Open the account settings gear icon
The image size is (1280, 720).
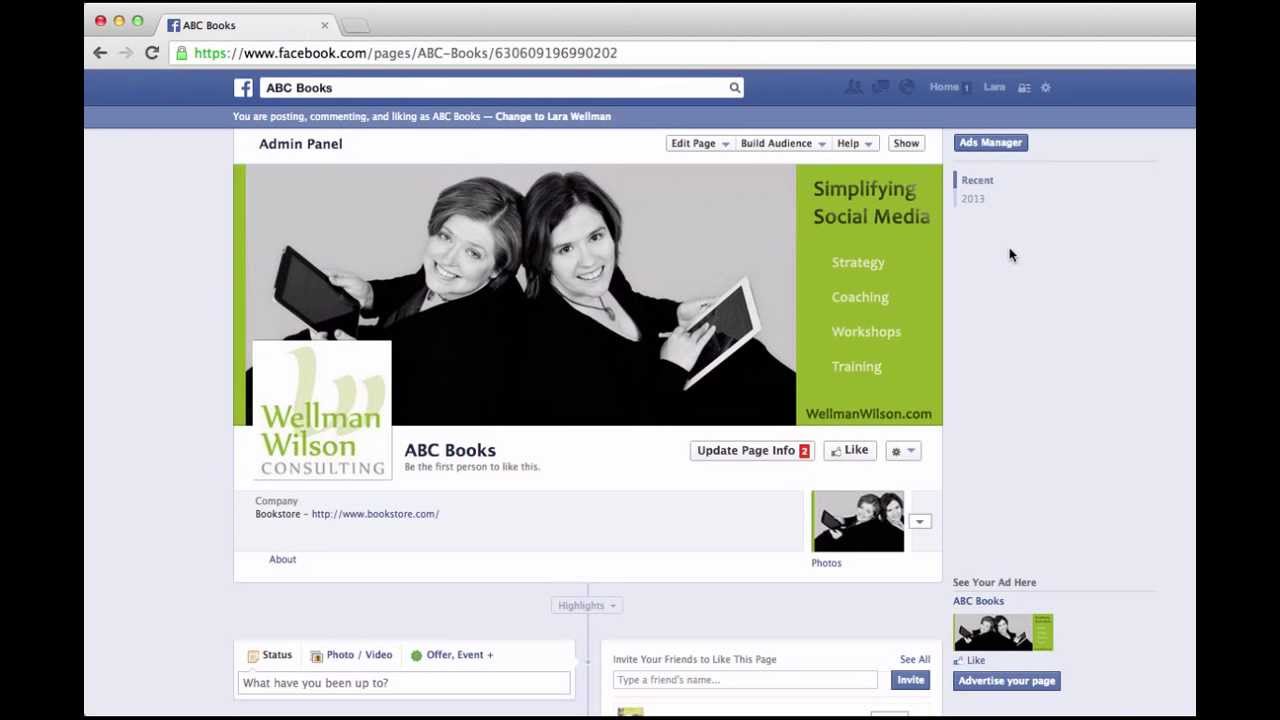coord(1045,88)
